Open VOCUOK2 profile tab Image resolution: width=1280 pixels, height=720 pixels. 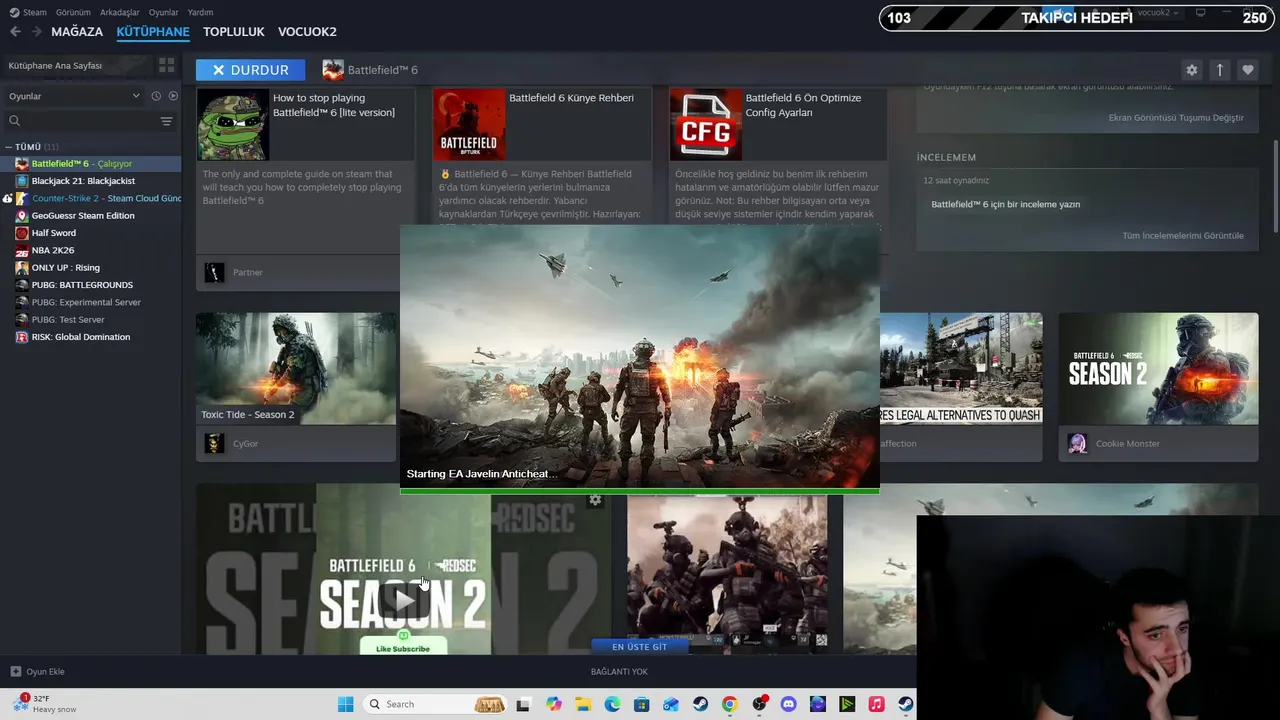pyautogui.click(x=307, y=32)
